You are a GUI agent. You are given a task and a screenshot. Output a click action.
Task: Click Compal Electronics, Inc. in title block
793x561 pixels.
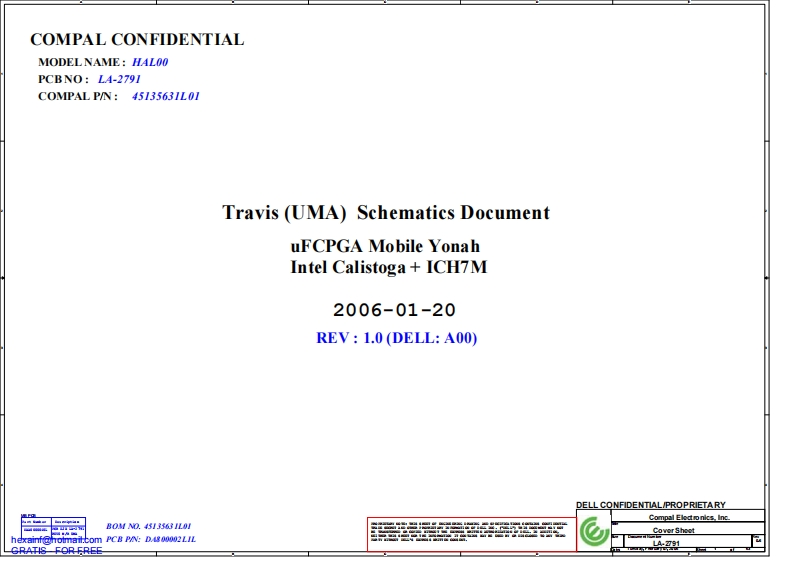click(689, 517)
